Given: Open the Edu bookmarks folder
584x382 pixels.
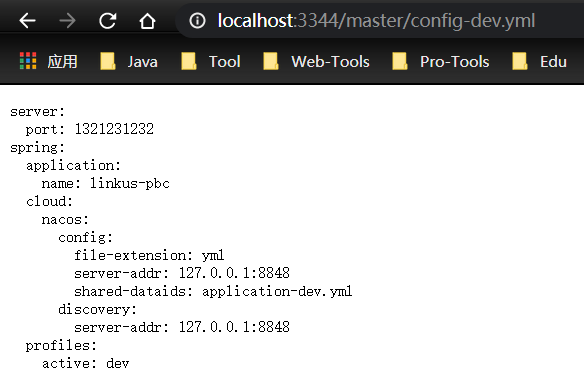Looking at the screenshot, I should coord(539,61).
